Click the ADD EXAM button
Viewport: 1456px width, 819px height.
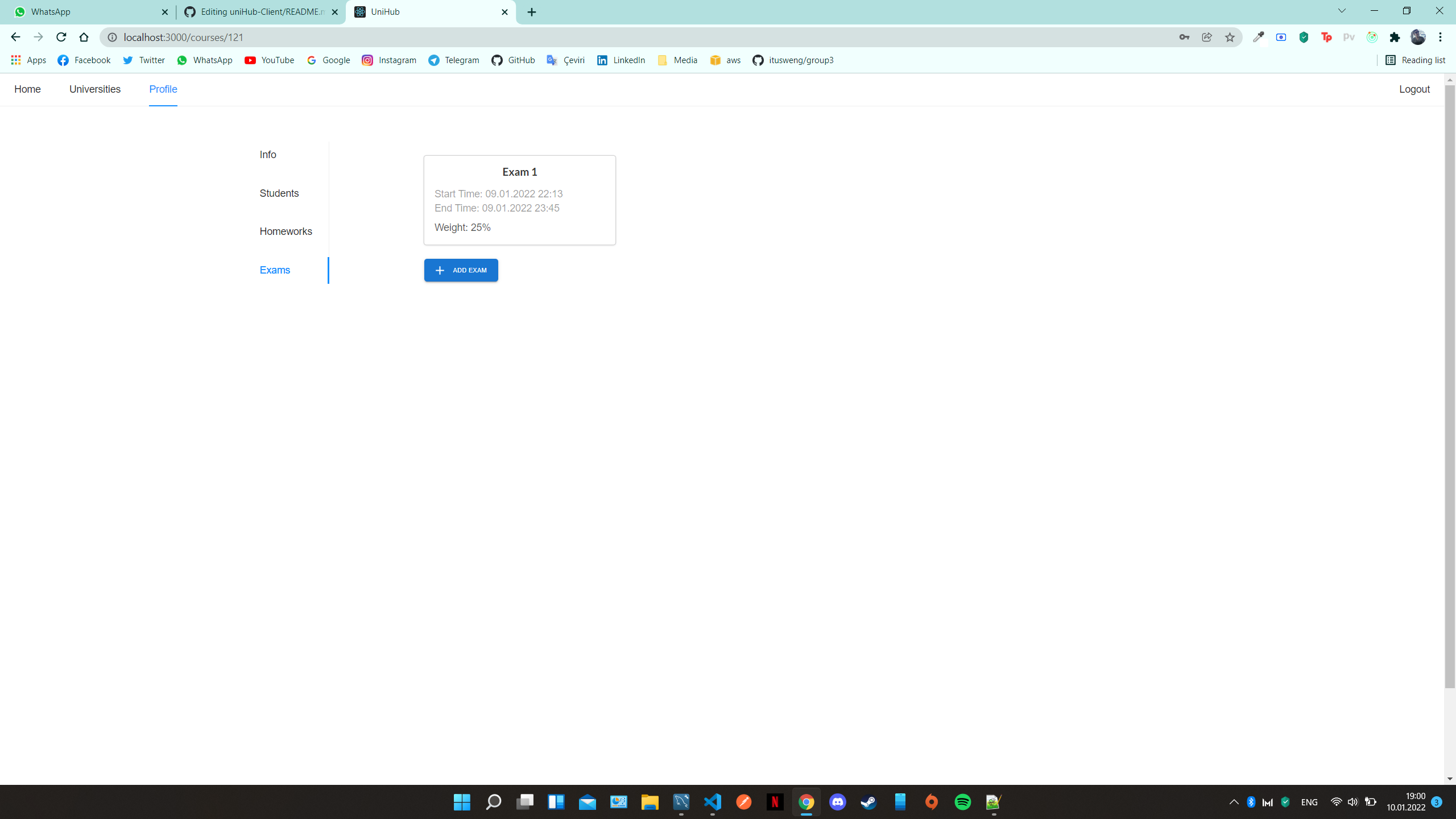point(461,270)
